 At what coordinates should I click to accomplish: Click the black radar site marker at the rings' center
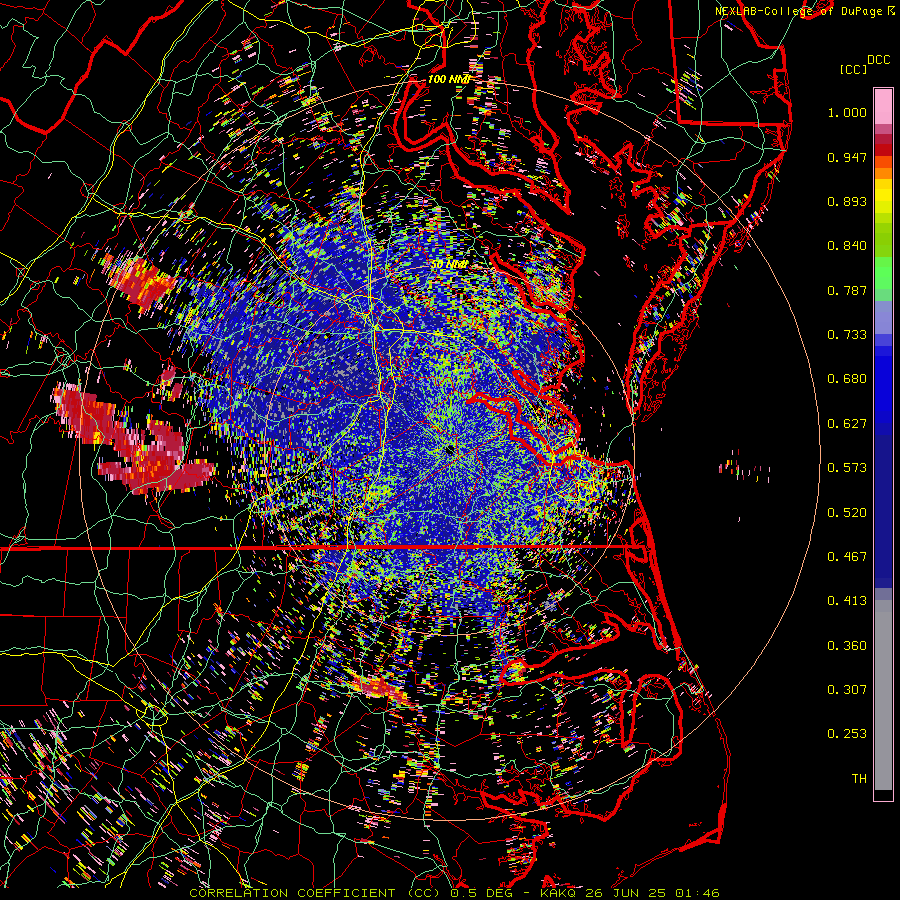pos(449,450)
